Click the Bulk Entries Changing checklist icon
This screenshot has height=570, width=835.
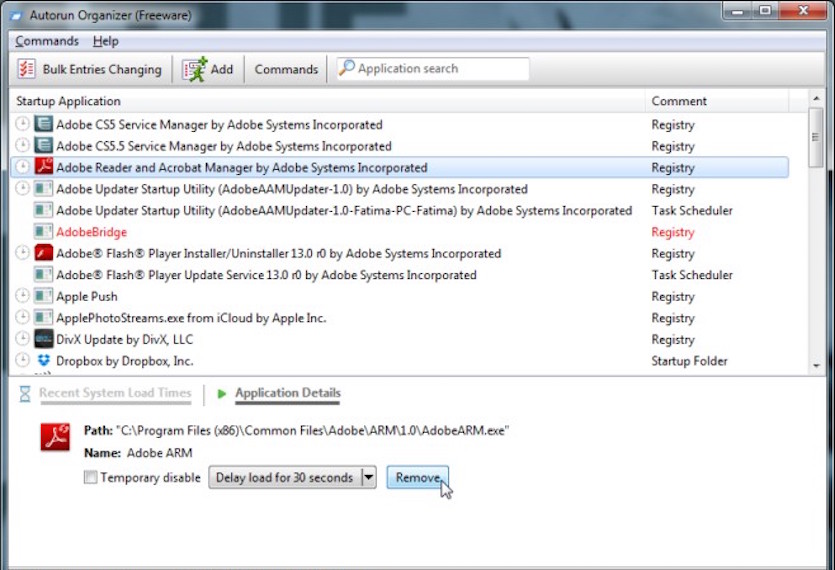point(26,69)
